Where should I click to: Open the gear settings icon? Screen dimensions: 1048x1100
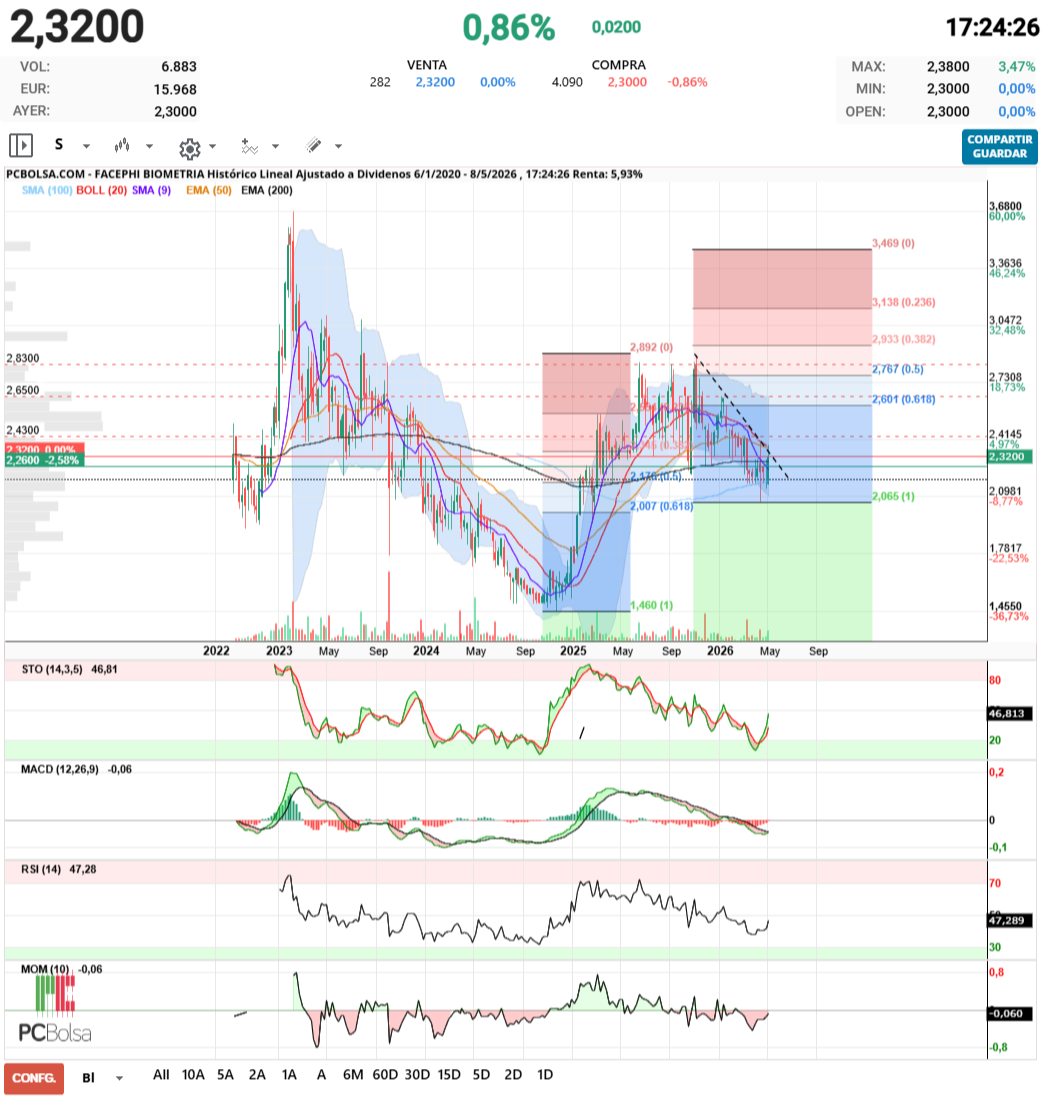coord(189,148)
